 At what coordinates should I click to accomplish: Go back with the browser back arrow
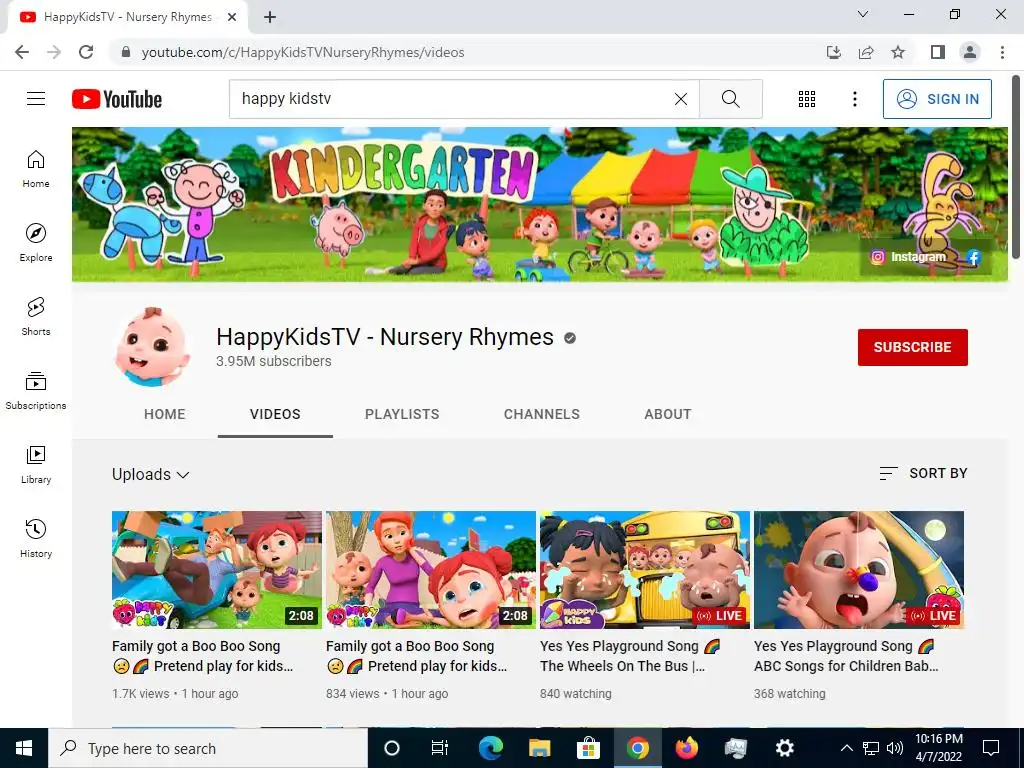point(22,52)
